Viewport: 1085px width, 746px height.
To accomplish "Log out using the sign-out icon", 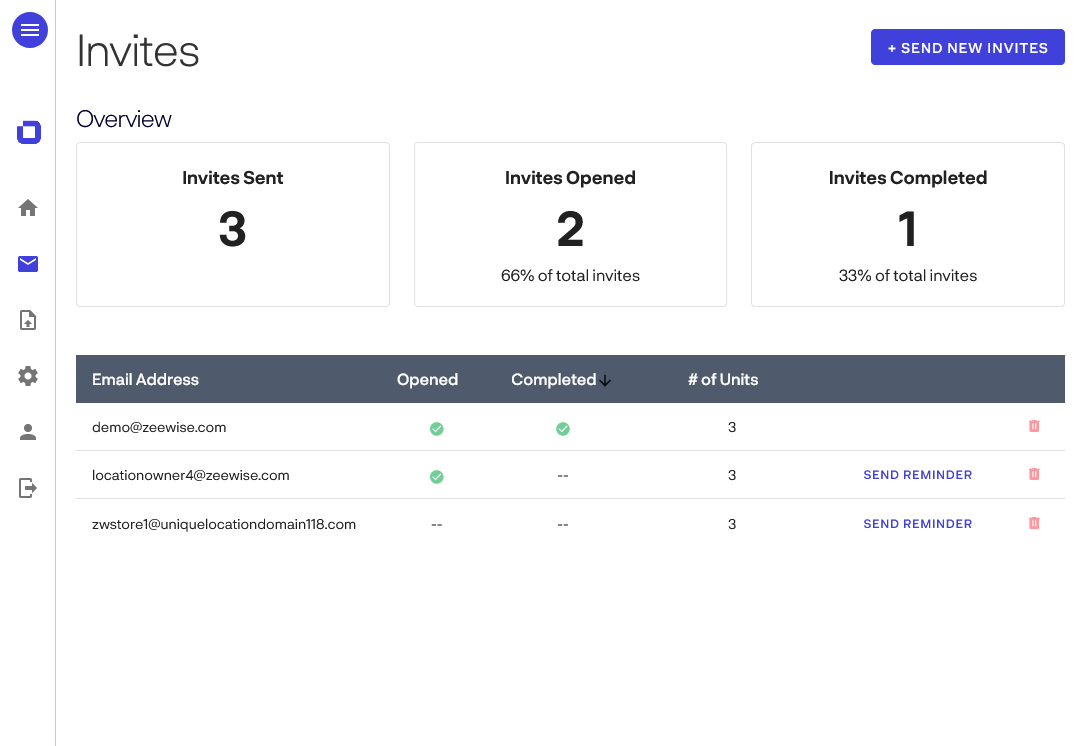I will click(x=27, y=488).
